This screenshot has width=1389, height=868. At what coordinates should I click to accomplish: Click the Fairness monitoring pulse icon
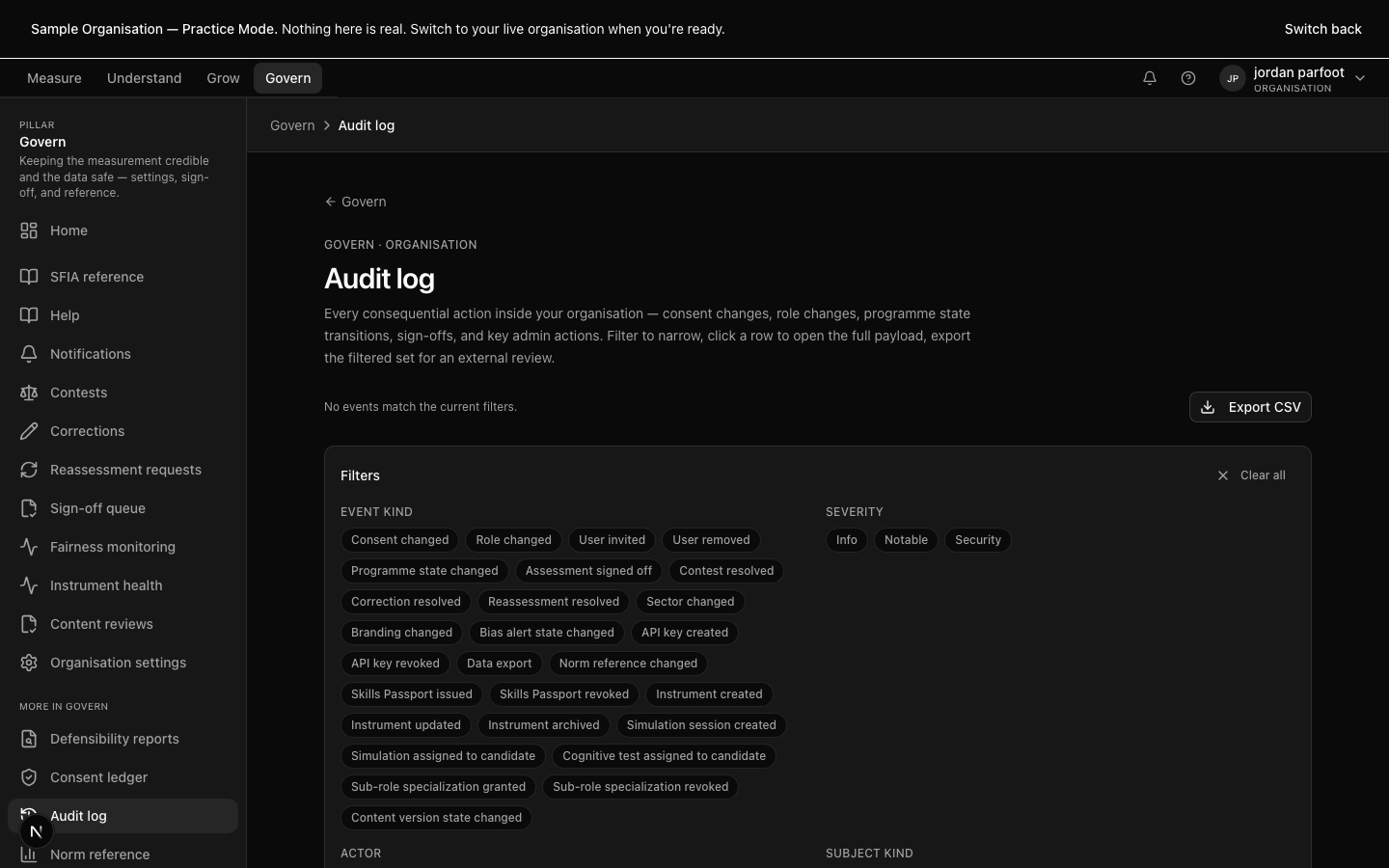(x=29, y=547)
